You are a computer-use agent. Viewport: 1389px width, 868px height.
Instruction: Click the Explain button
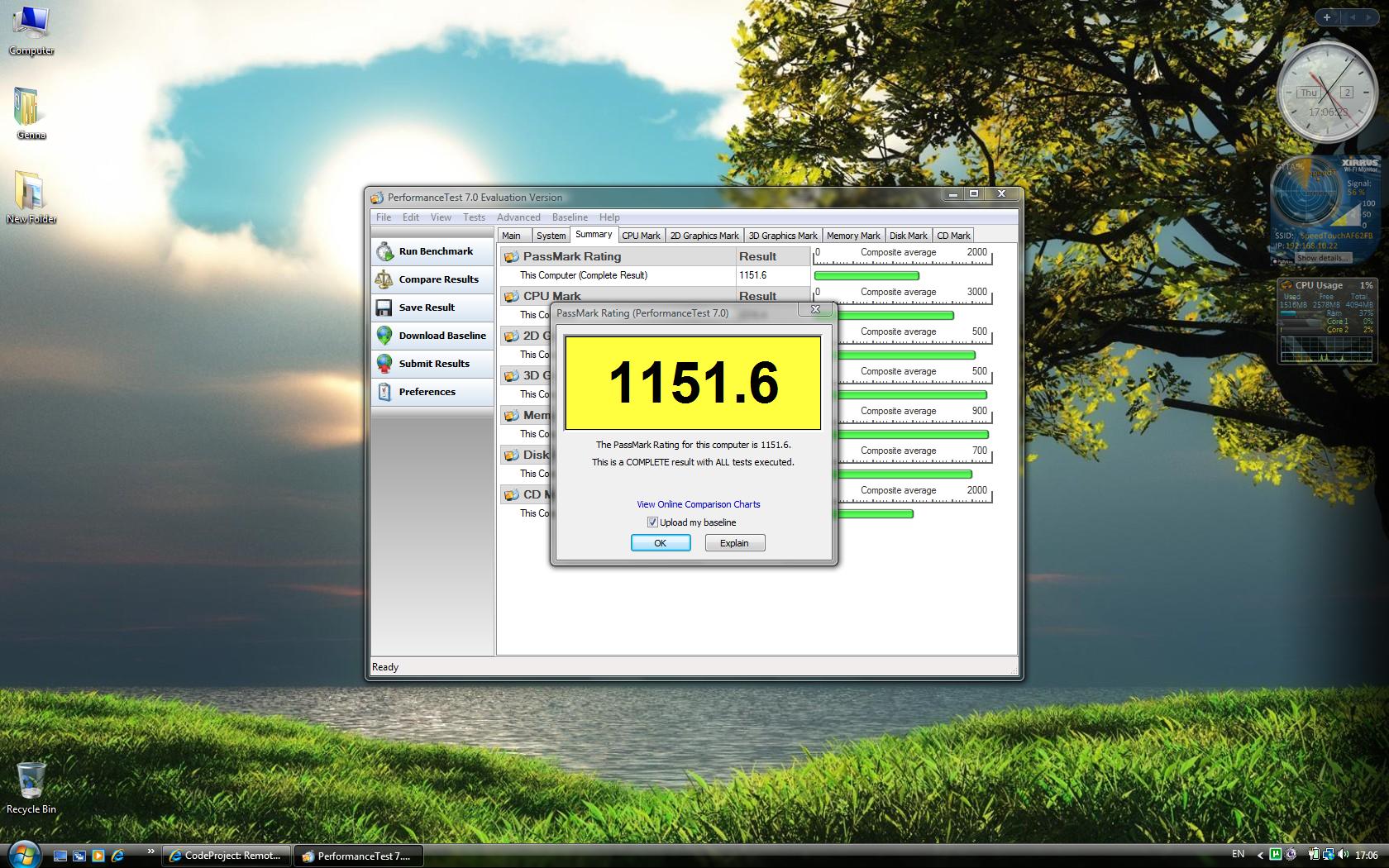click(x=735, y=543)
